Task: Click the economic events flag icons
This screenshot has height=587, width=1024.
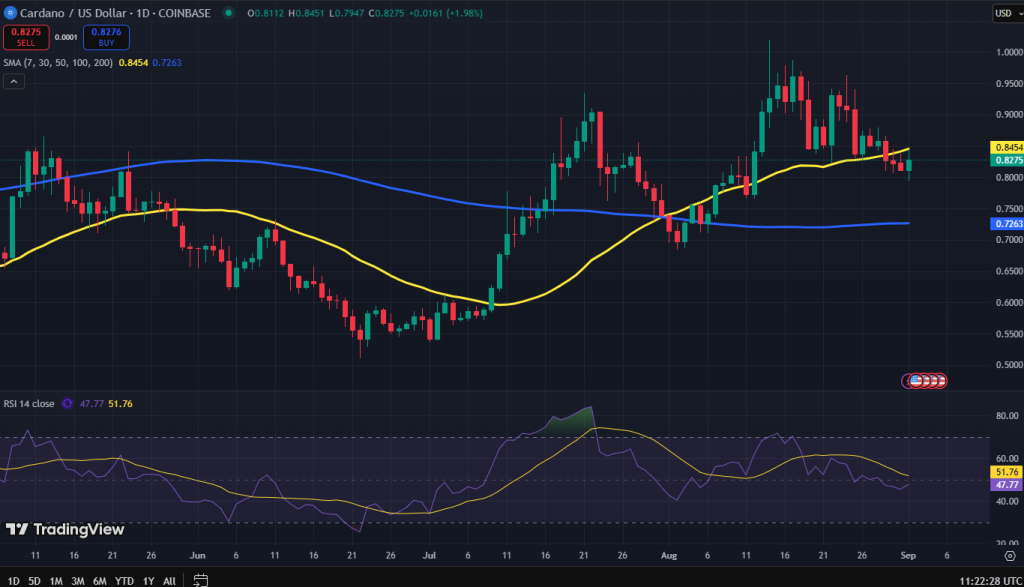Action: tap(926, 381)
